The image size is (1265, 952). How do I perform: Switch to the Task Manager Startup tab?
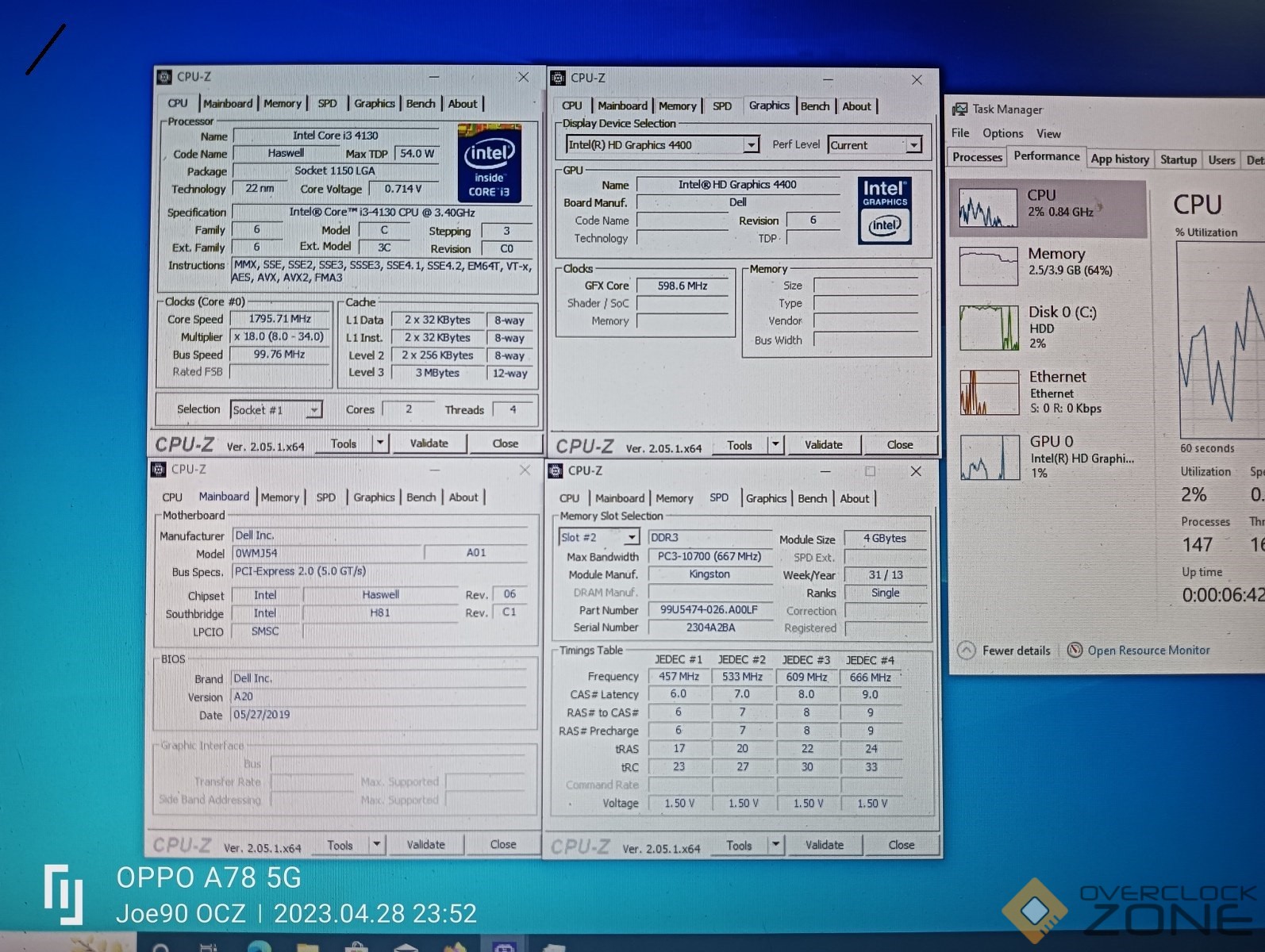[x=1178, y=159]
